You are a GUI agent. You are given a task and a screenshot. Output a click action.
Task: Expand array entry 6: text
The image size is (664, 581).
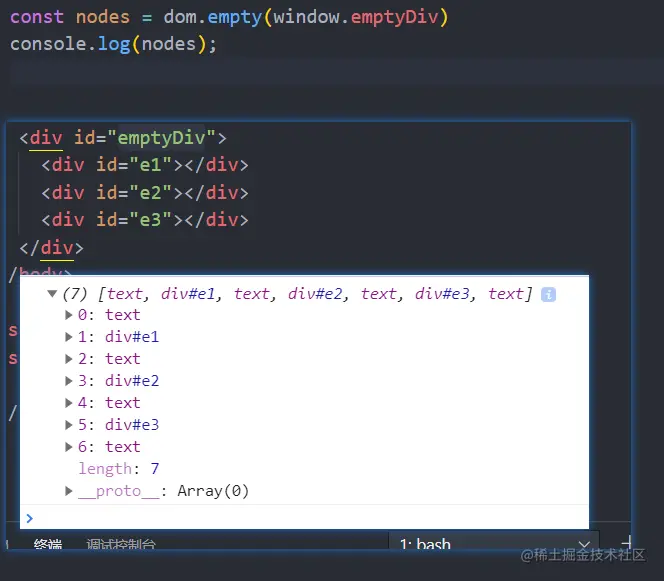(x=68, y=447)
